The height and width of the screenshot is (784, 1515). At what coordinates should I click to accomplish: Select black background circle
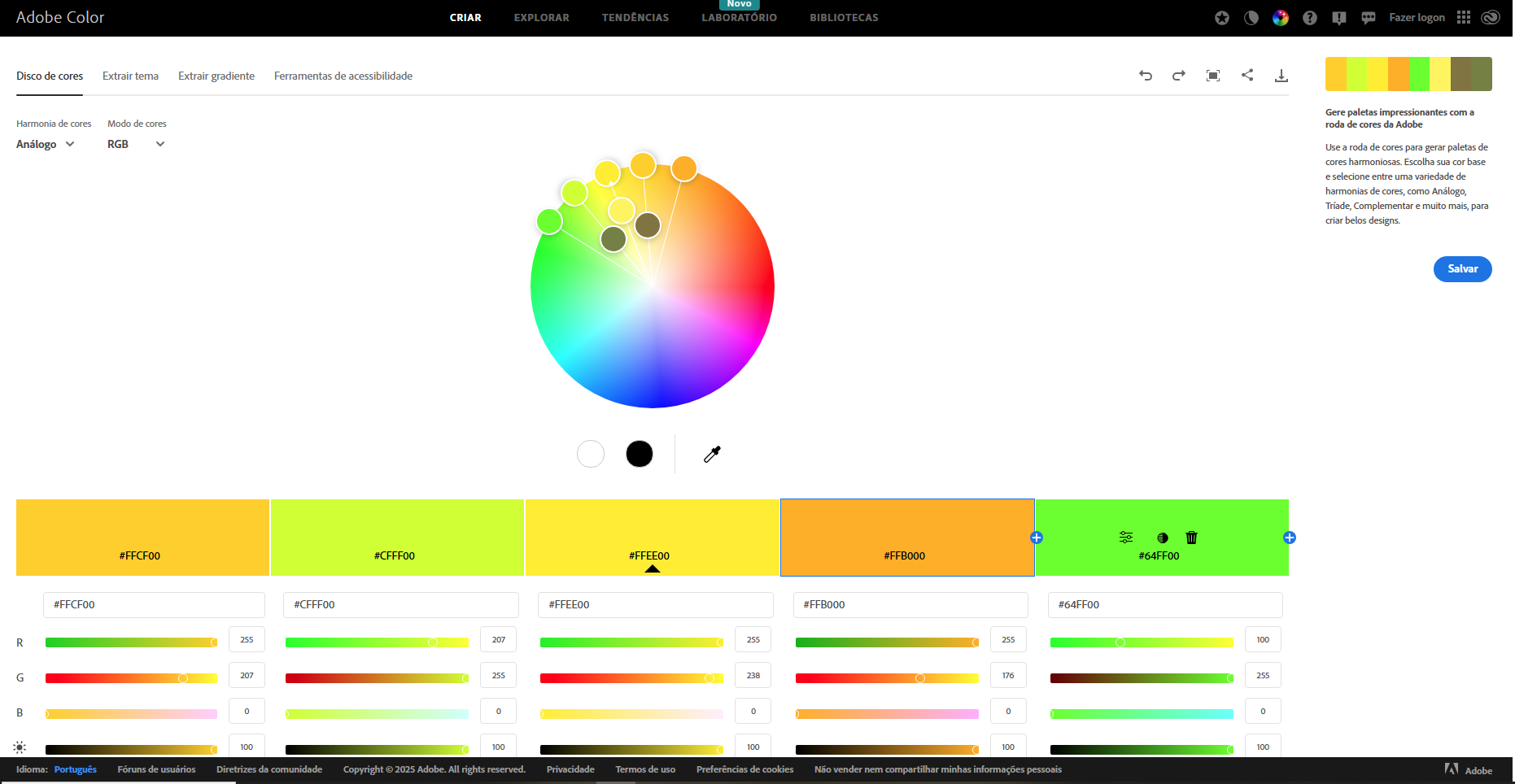[x=640, y=454]
